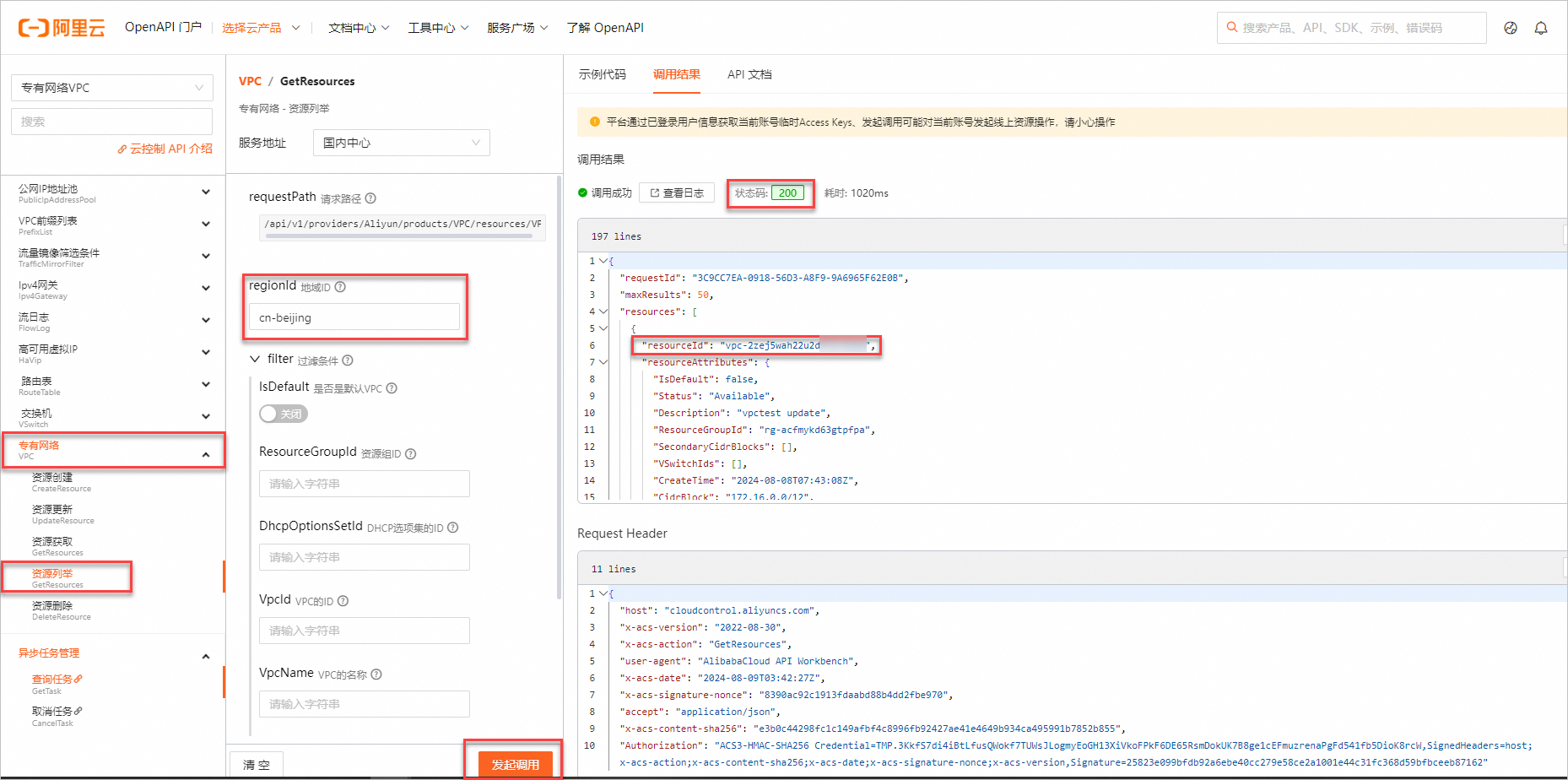Expand 交换机 VSwitch group
Image resolution: width=1568 pixels, height=780 pixels.
(206, 417)
